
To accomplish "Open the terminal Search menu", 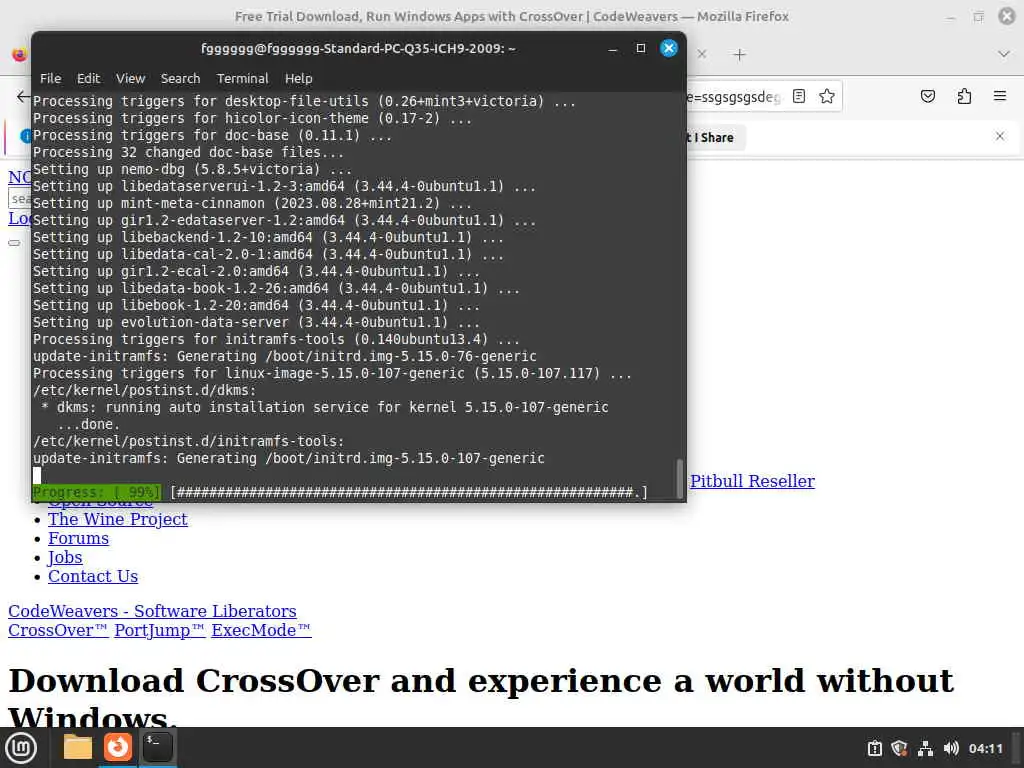I will pyautogui.click(x=180, y=78).
